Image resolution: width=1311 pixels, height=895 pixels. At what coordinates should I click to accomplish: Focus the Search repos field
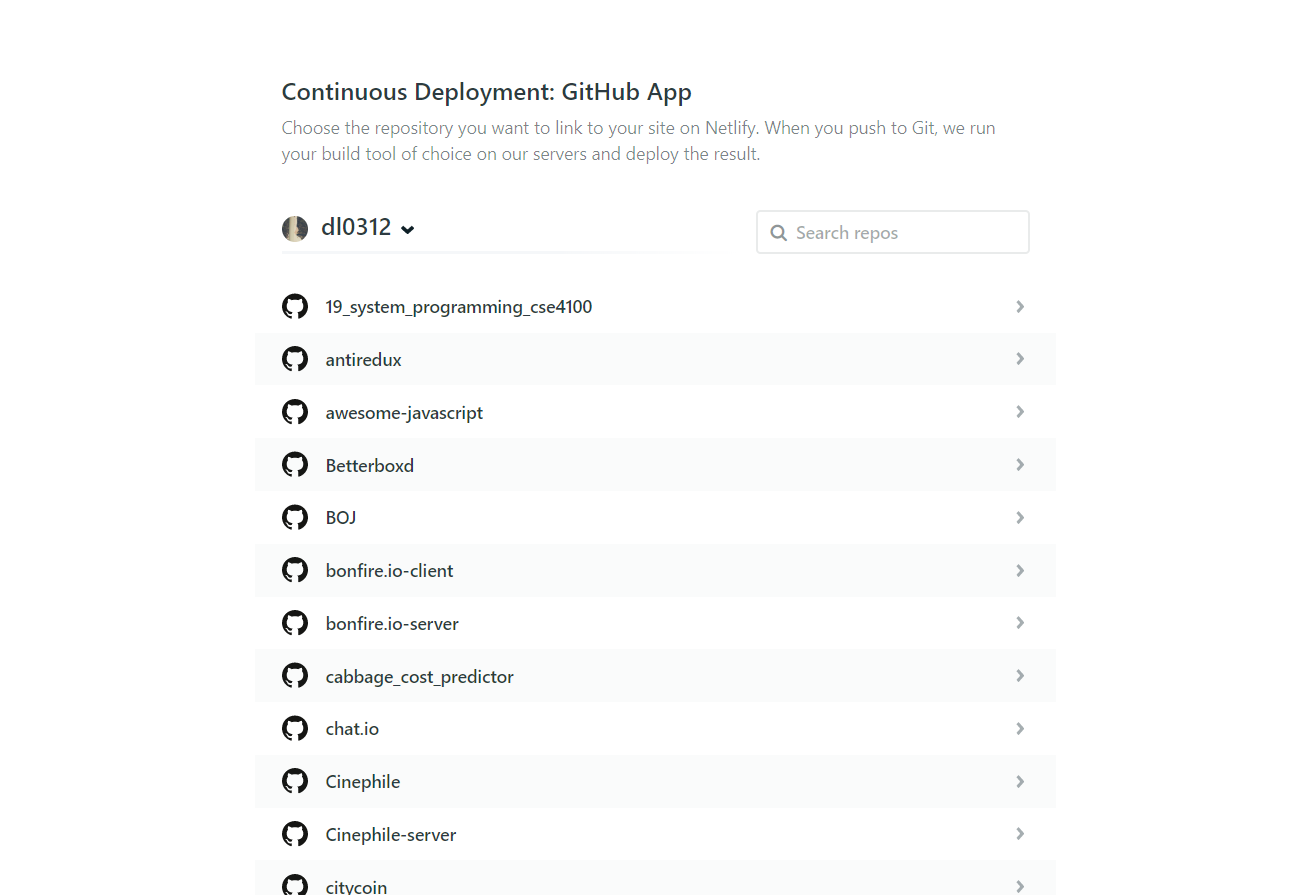click(893, 232)
